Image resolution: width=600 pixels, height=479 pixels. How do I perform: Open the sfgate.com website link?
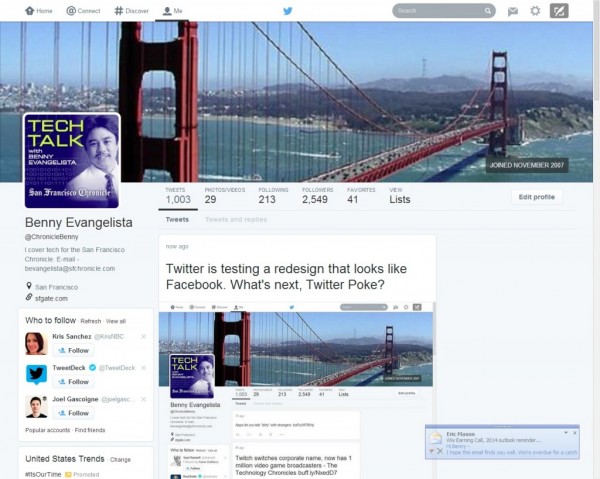(x=51, y=298)
